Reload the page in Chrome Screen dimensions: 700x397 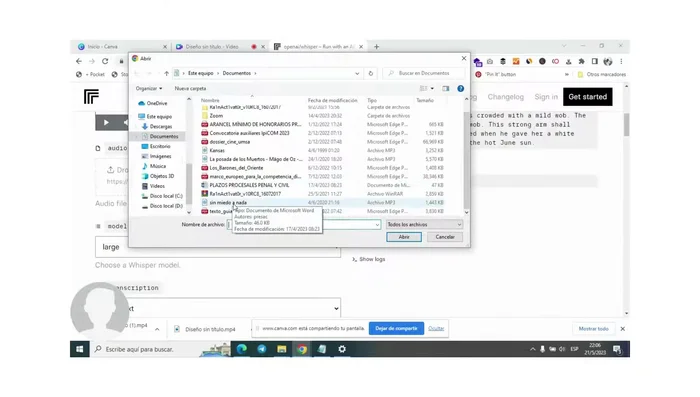105,61
